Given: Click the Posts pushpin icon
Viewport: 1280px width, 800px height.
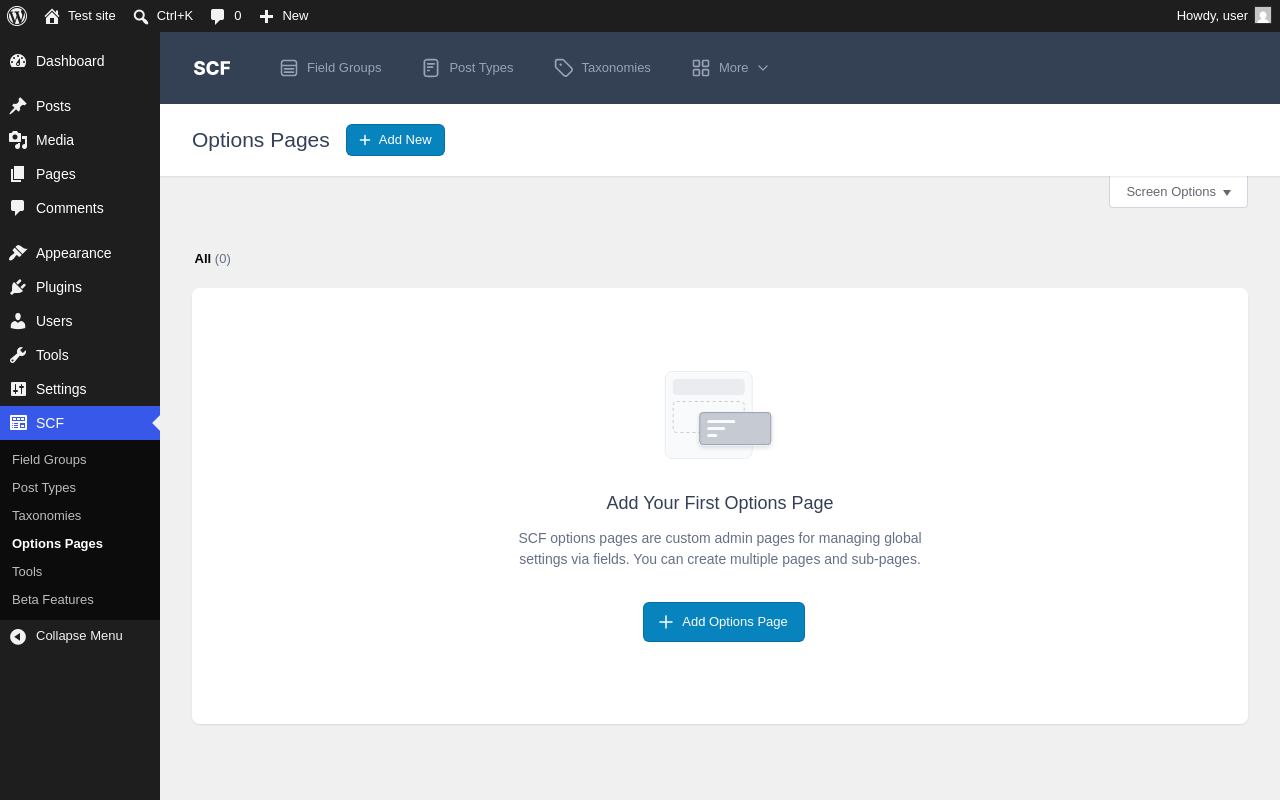Looking at the screenshot, I should click(18, 106).
